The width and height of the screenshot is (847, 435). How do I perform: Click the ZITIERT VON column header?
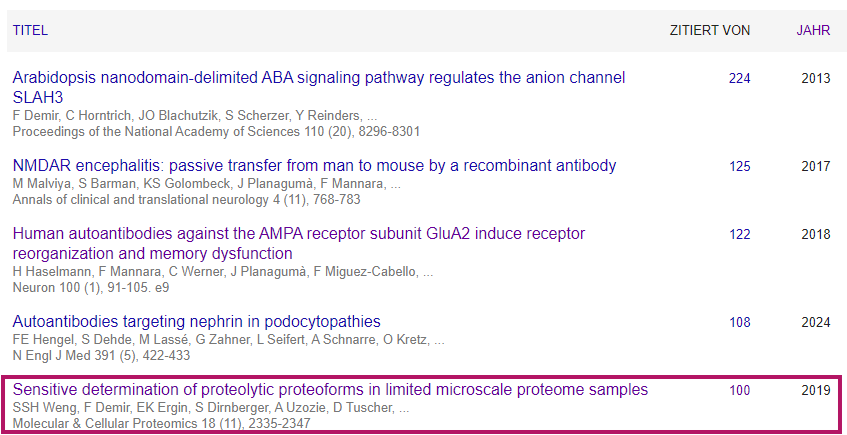(x=710, y=30)
